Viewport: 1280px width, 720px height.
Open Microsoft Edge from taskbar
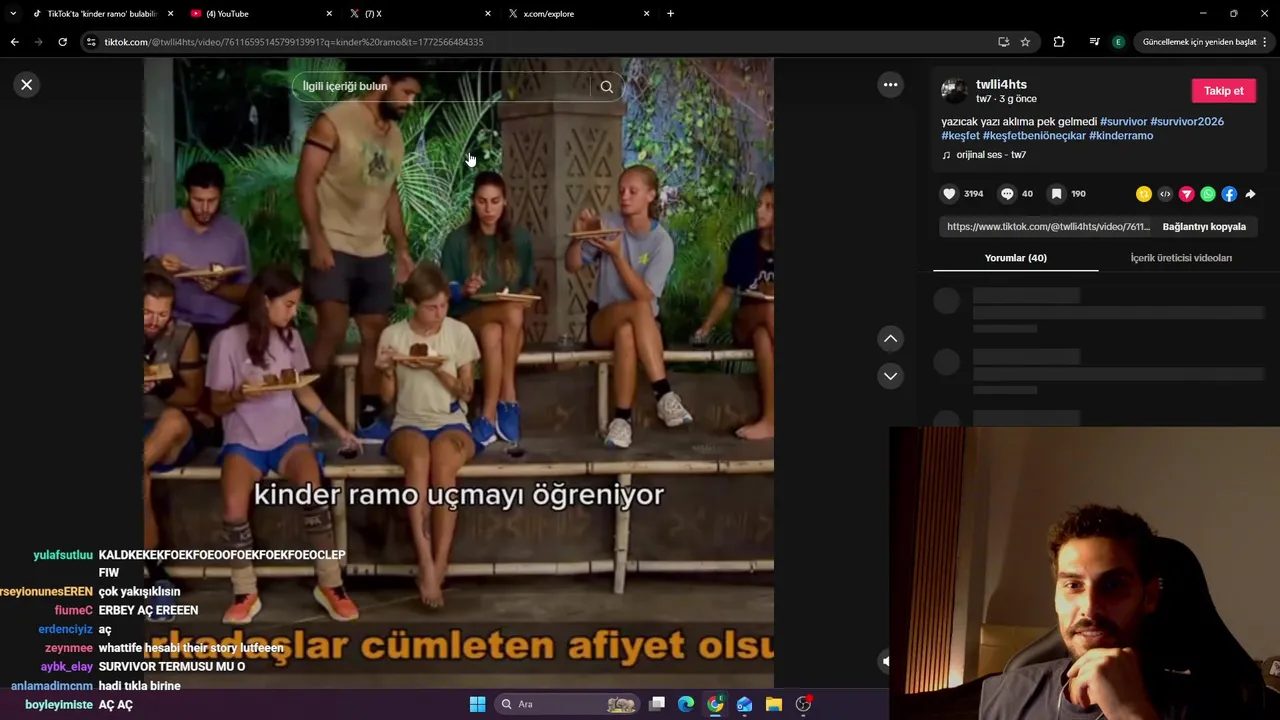click(686, 704)
